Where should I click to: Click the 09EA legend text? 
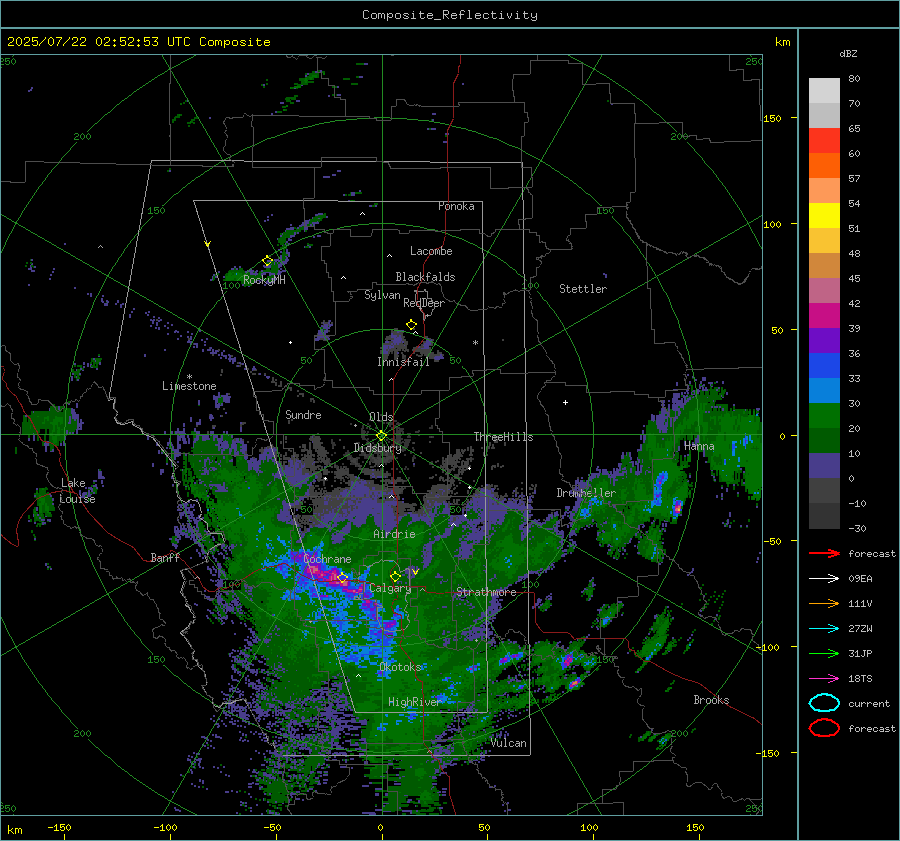click(x=860, y=579)
